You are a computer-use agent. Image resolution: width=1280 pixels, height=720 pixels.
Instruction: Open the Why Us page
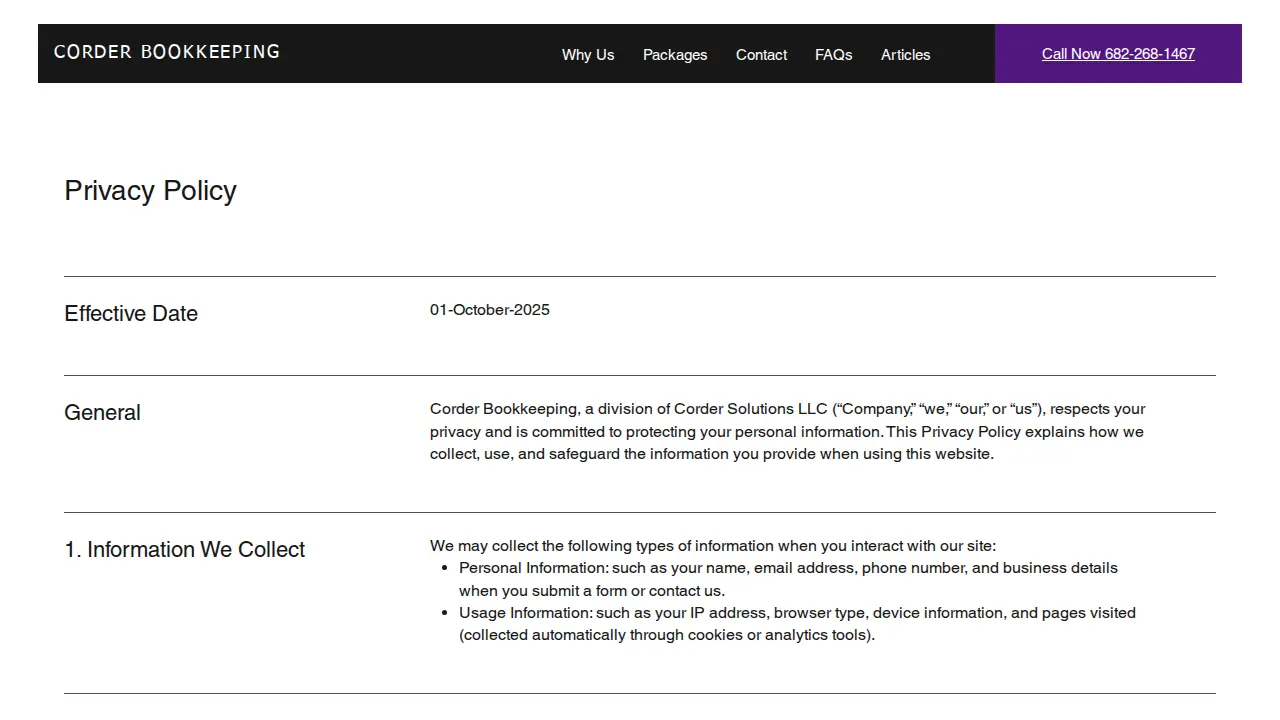point(588,55)
